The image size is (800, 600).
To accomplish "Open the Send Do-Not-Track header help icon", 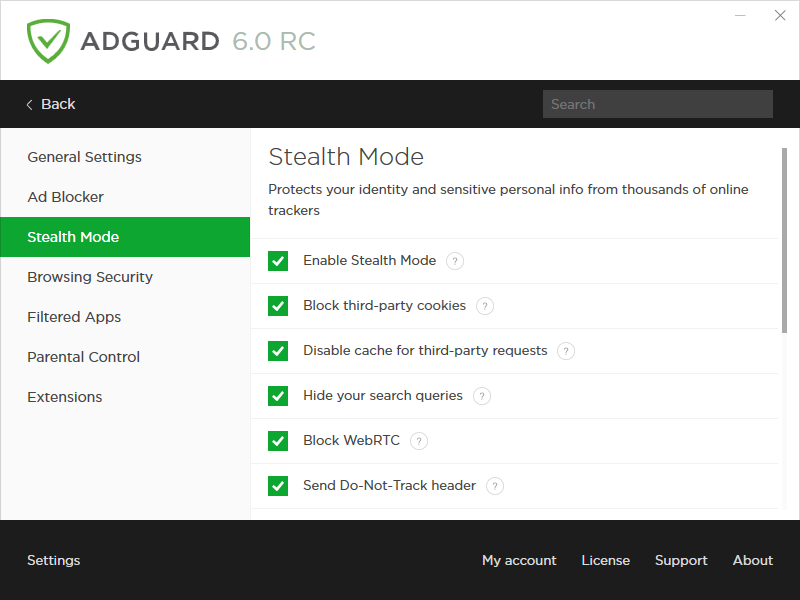I will point(495,486).
